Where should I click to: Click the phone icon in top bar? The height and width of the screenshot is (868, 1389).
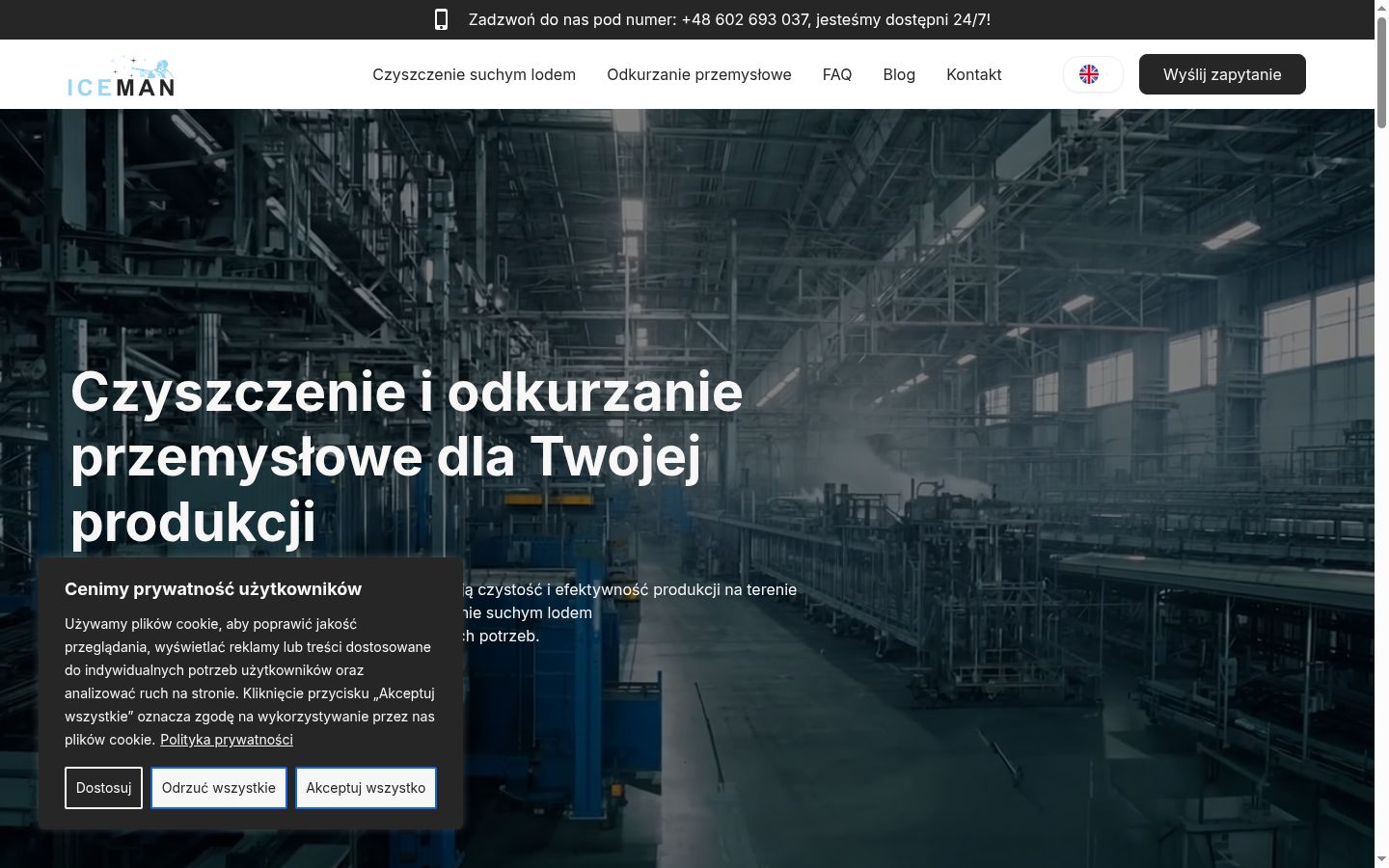pyautogui.click(x=441, y=19)
